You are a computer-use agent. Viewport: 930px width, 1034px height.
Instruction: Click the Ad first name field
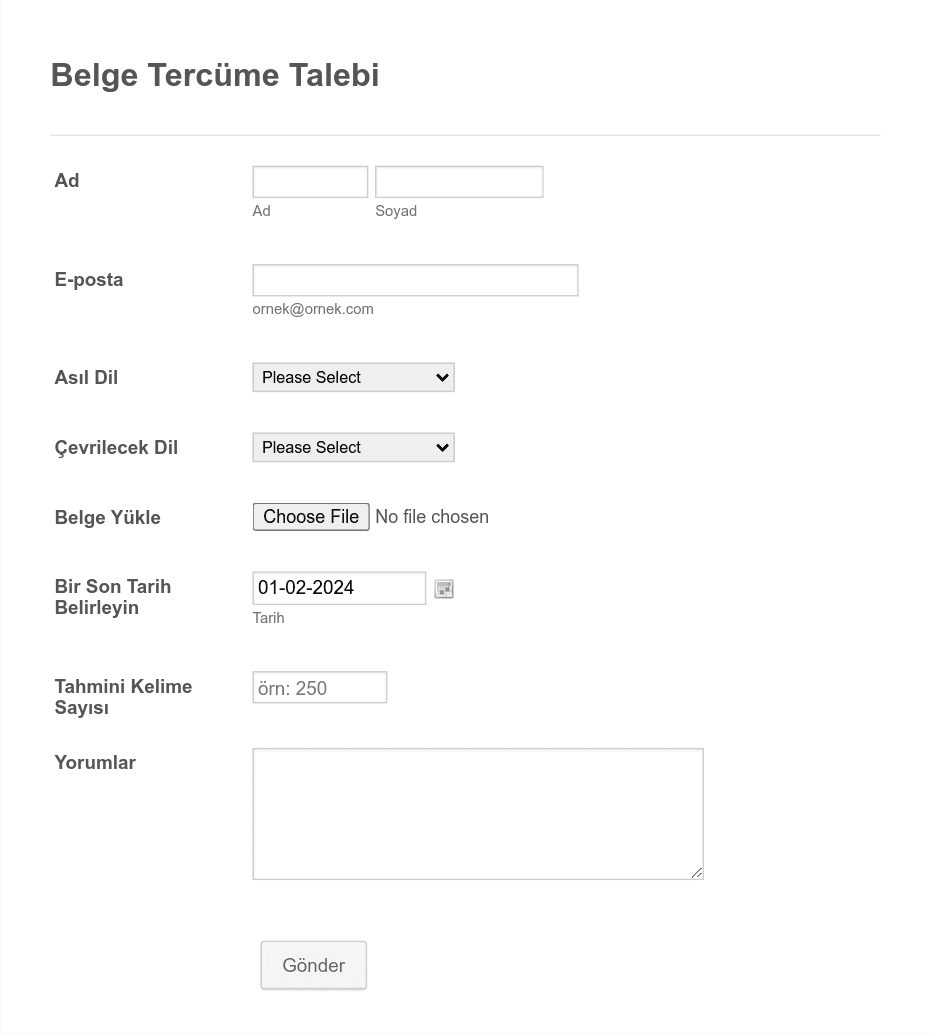click(310, 182)
